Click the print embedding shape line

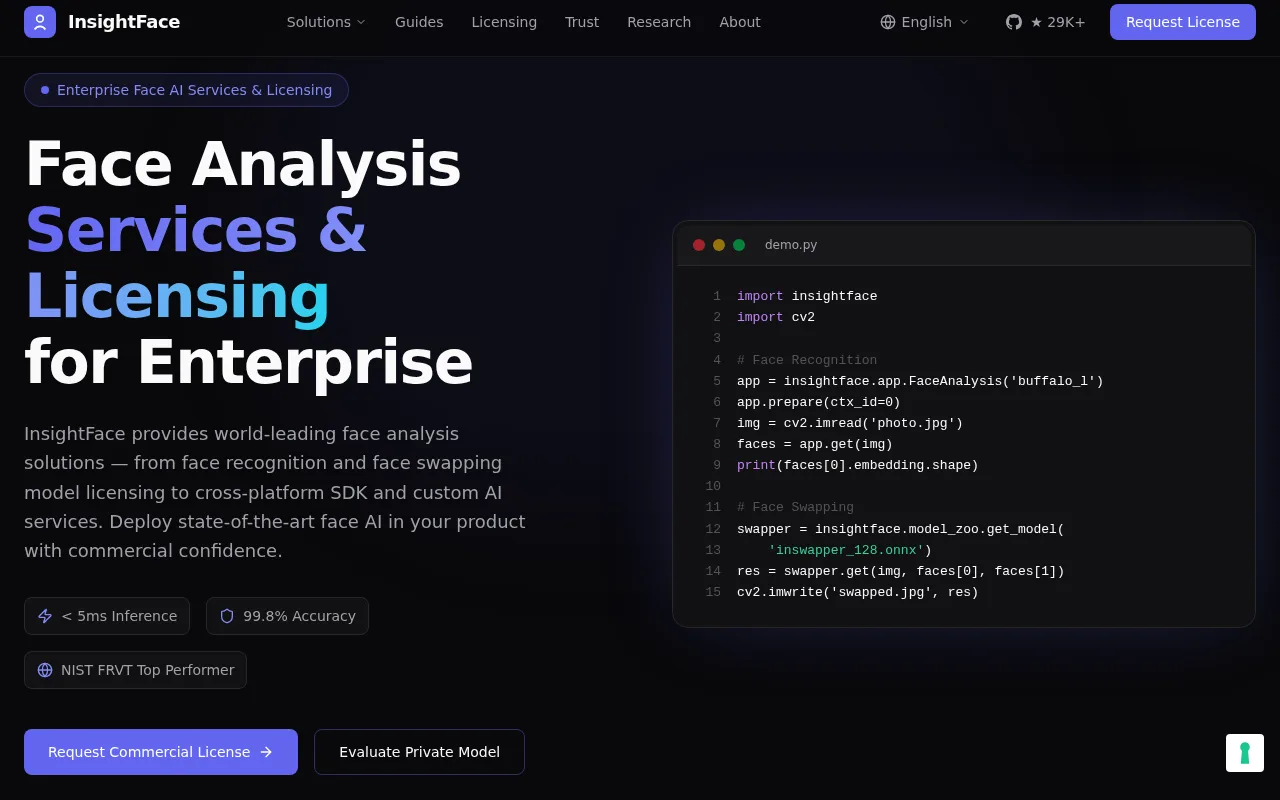[x=858, y=465]
